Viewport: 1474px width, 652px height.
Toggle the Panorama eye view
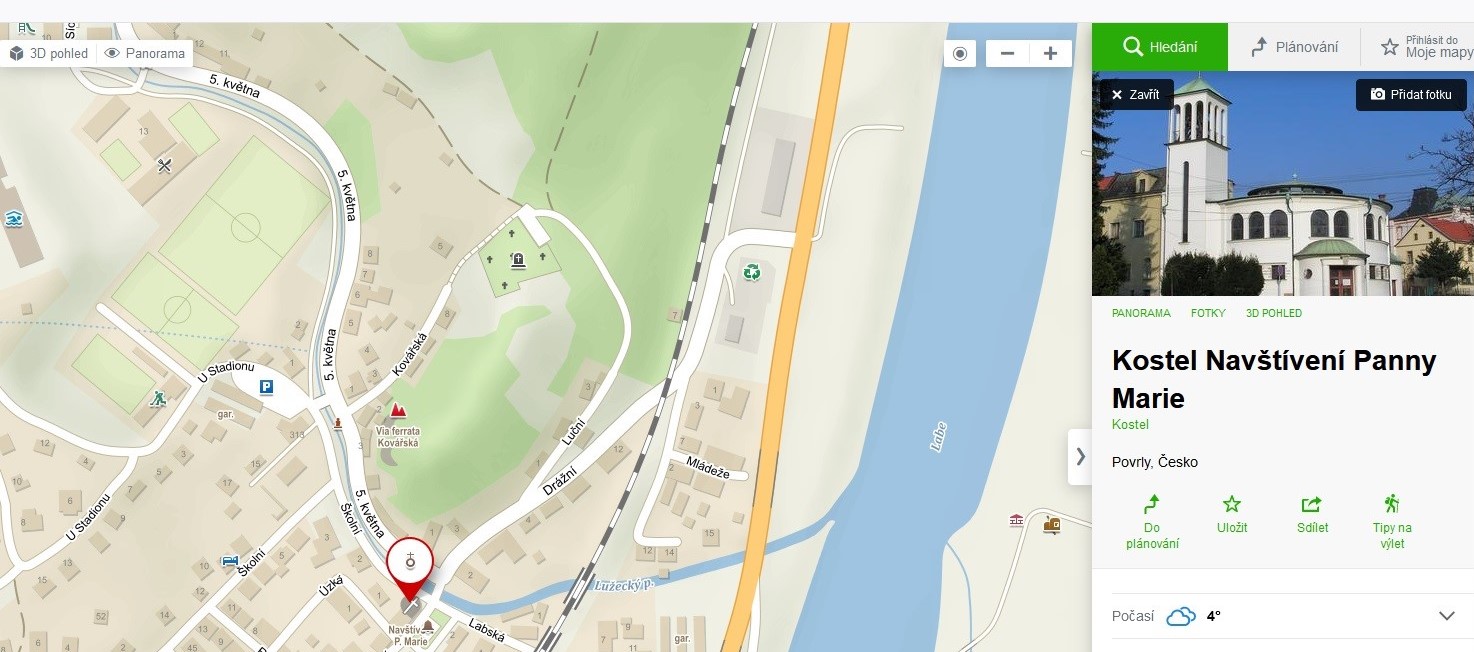pos(146,53)
